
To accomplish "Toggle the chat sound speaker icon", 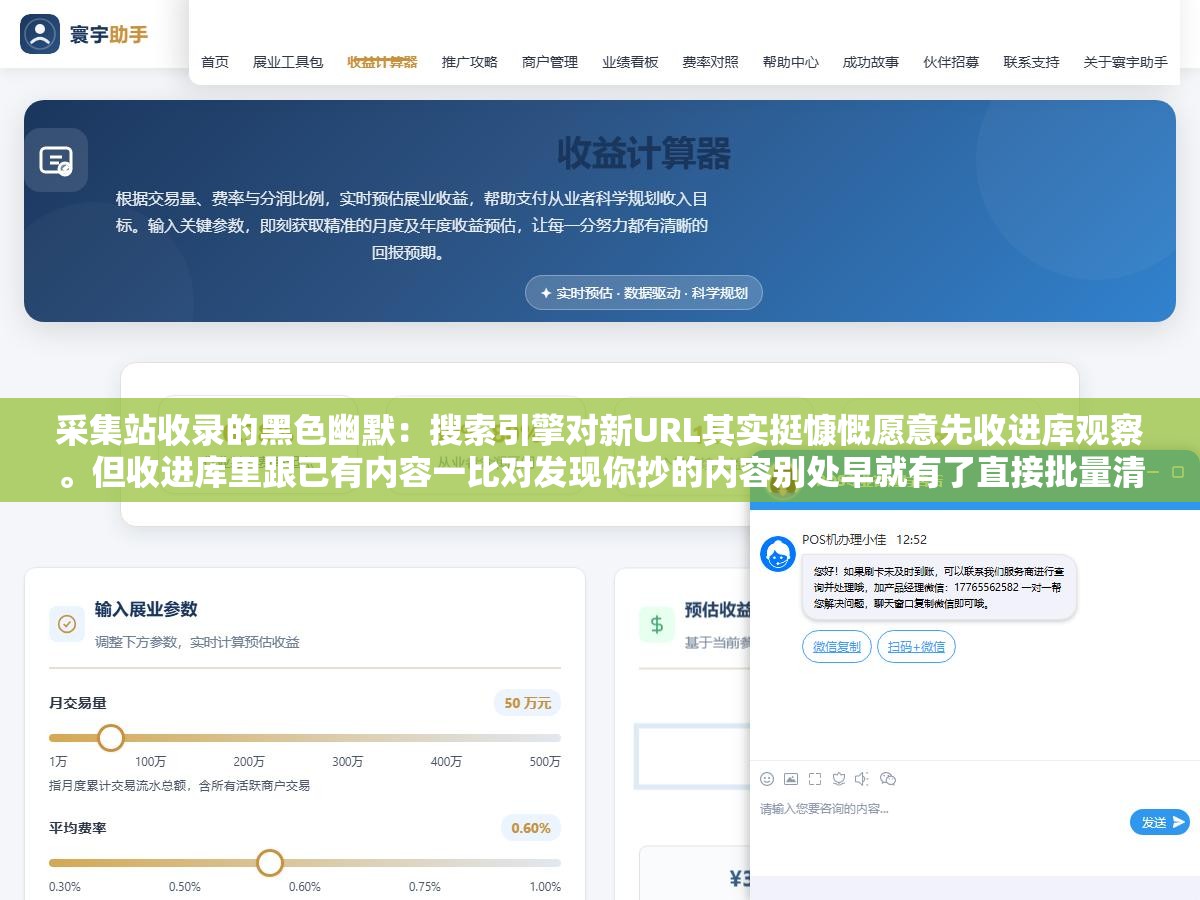I will pos(863,779).
